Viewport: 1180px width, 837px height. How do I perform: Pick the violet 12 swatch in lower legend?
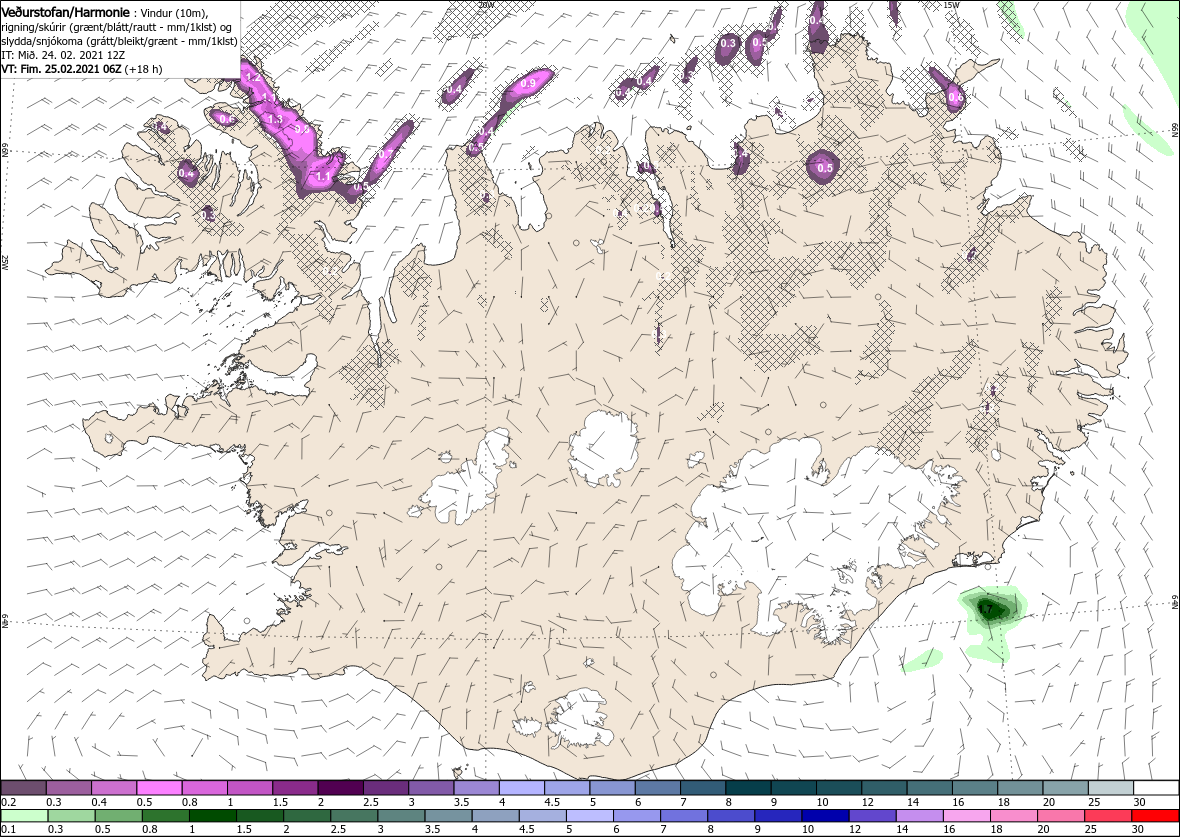coord(872,816)
